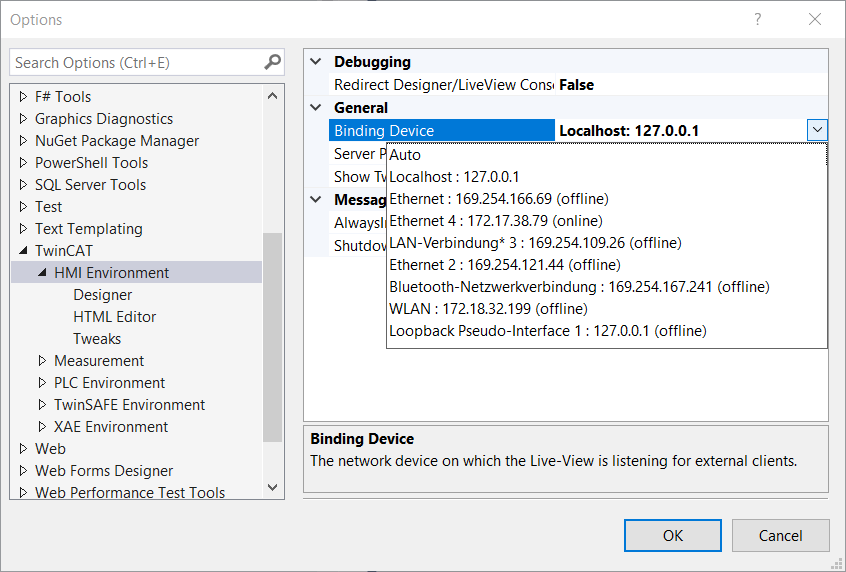Expand the Graphics Diagnostics node

tap(23, 118)
